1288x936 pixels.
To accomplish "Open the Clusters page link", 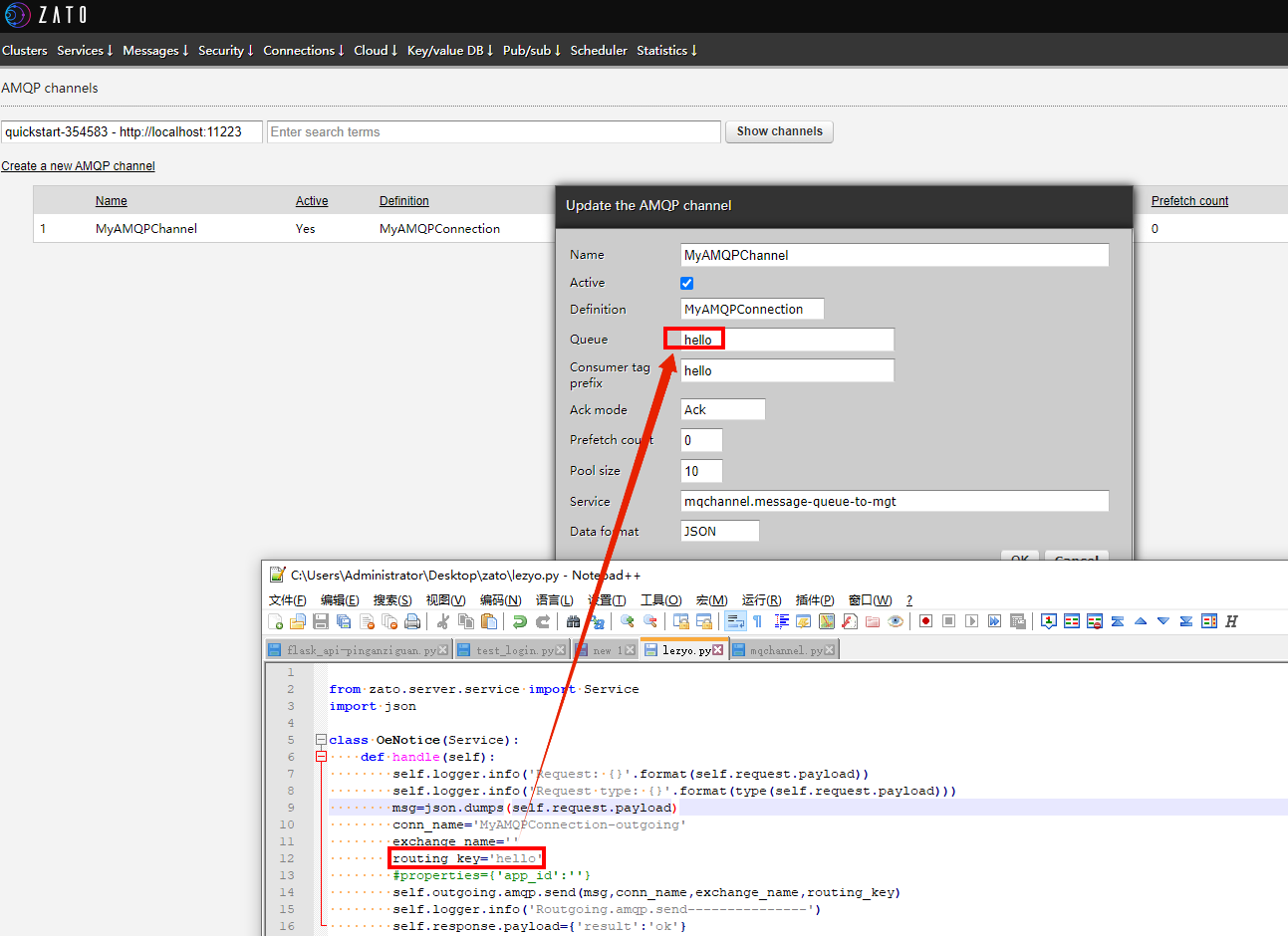I will point(25,50).
